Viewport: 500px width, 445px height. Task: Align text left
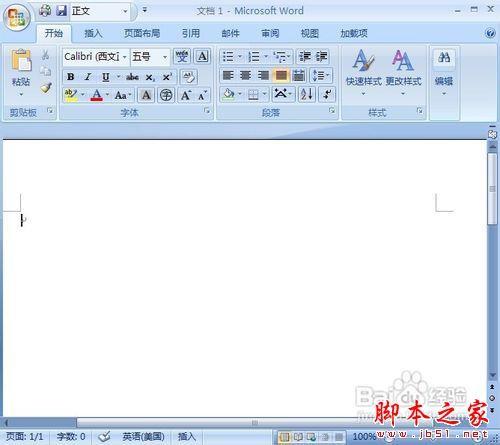point(228,75)
